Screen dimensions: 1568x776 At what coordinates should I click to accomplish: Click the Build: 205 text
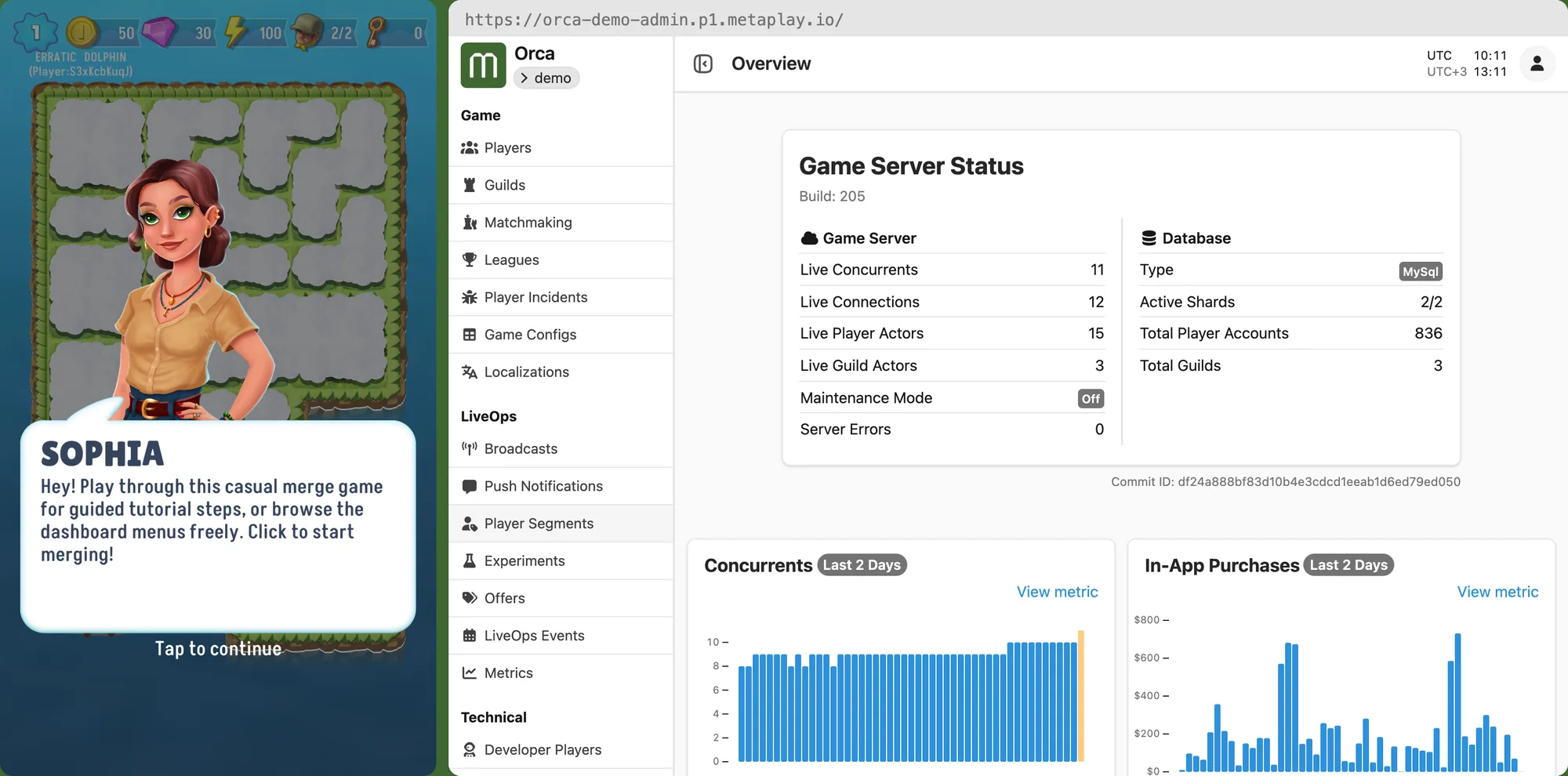tap(832, 196)
